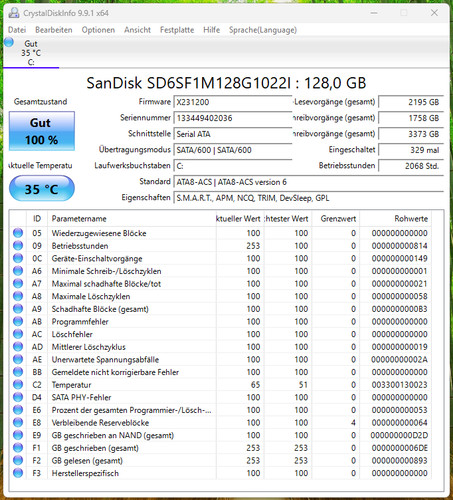Click status orb of Mittlerer Löschzyklus row
453x500 pixels.
click(x=18, y=347)
